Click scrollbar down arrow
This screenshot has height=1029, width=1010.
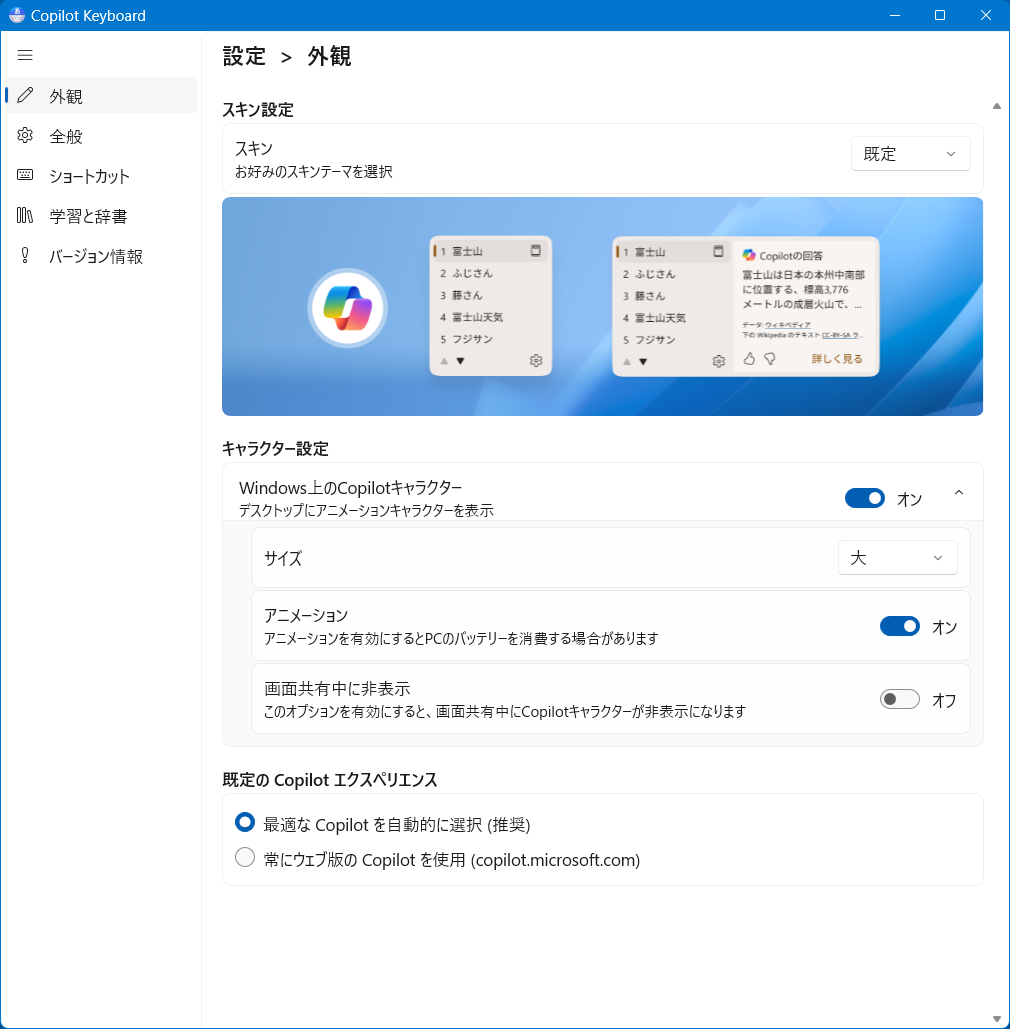point(997,1018)
